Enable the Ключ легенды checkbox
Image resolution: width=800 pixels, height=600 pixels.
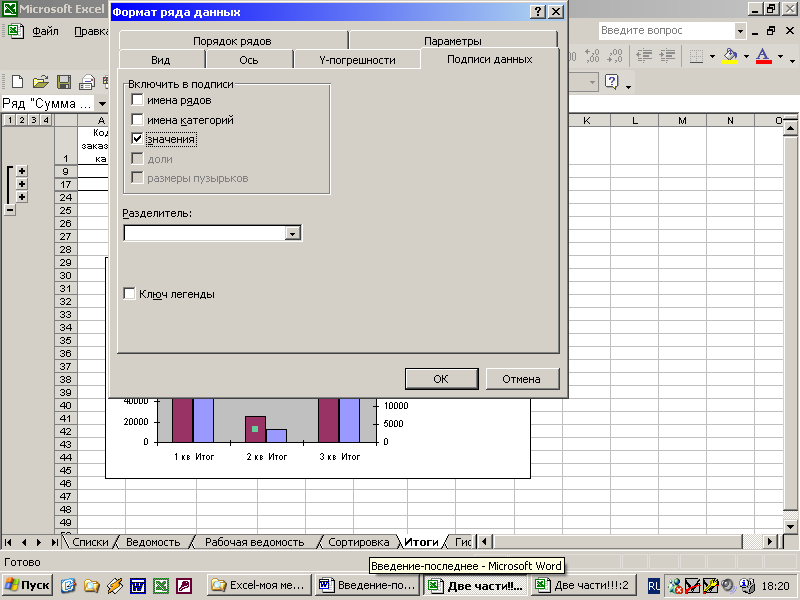pyautogui.click(x=130, y=294)
